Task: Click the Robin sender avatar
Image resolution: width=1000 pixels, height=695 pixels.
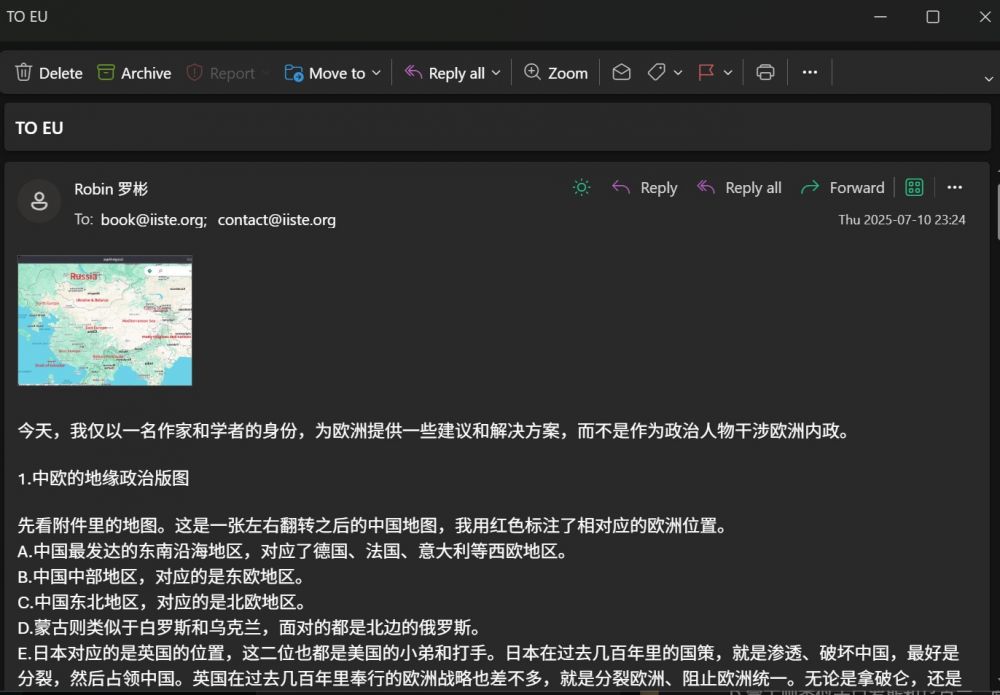Action: [x=39, y=201]
